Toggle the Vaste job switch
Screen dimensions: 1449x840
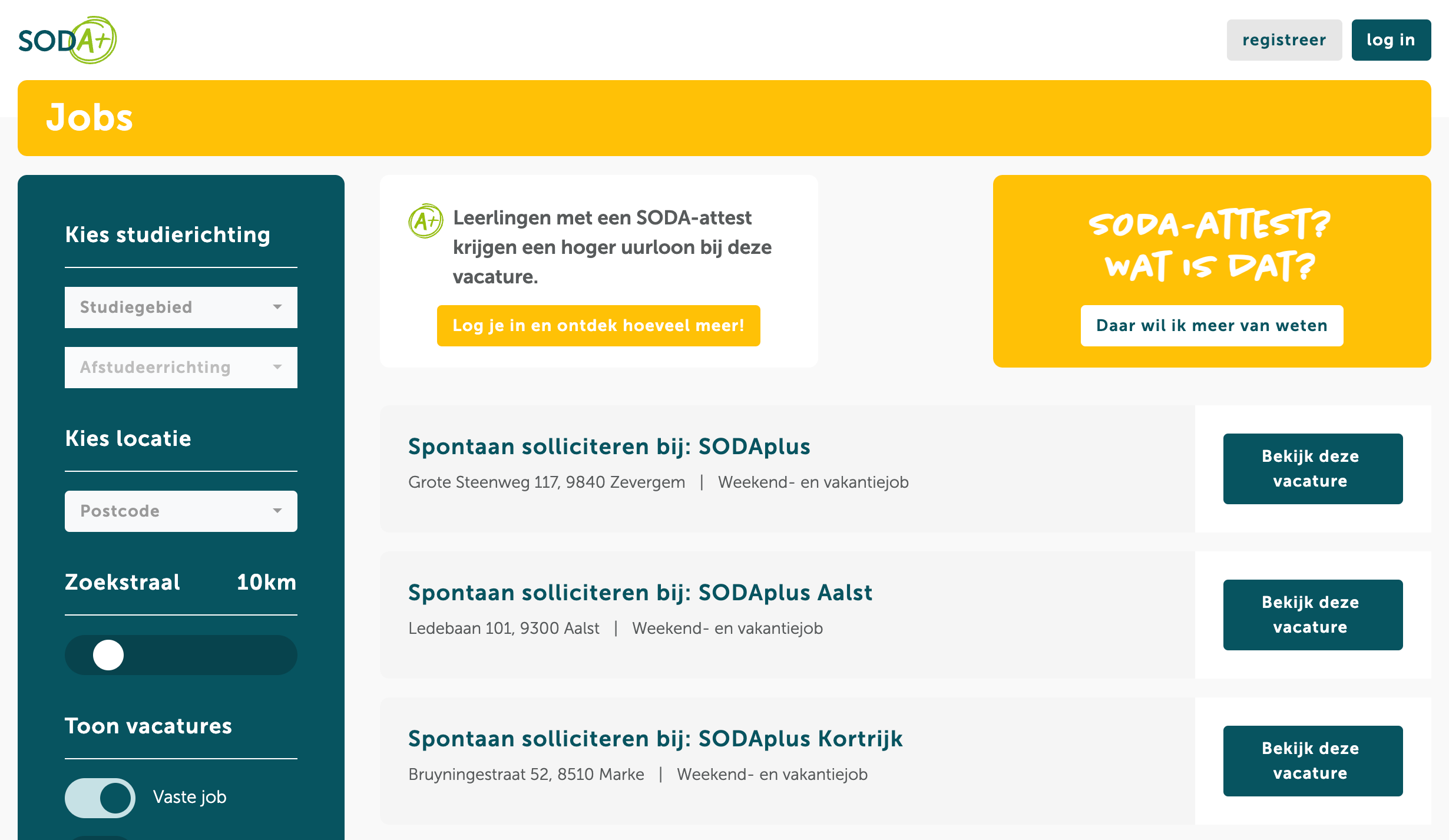[x=100, y=798]
